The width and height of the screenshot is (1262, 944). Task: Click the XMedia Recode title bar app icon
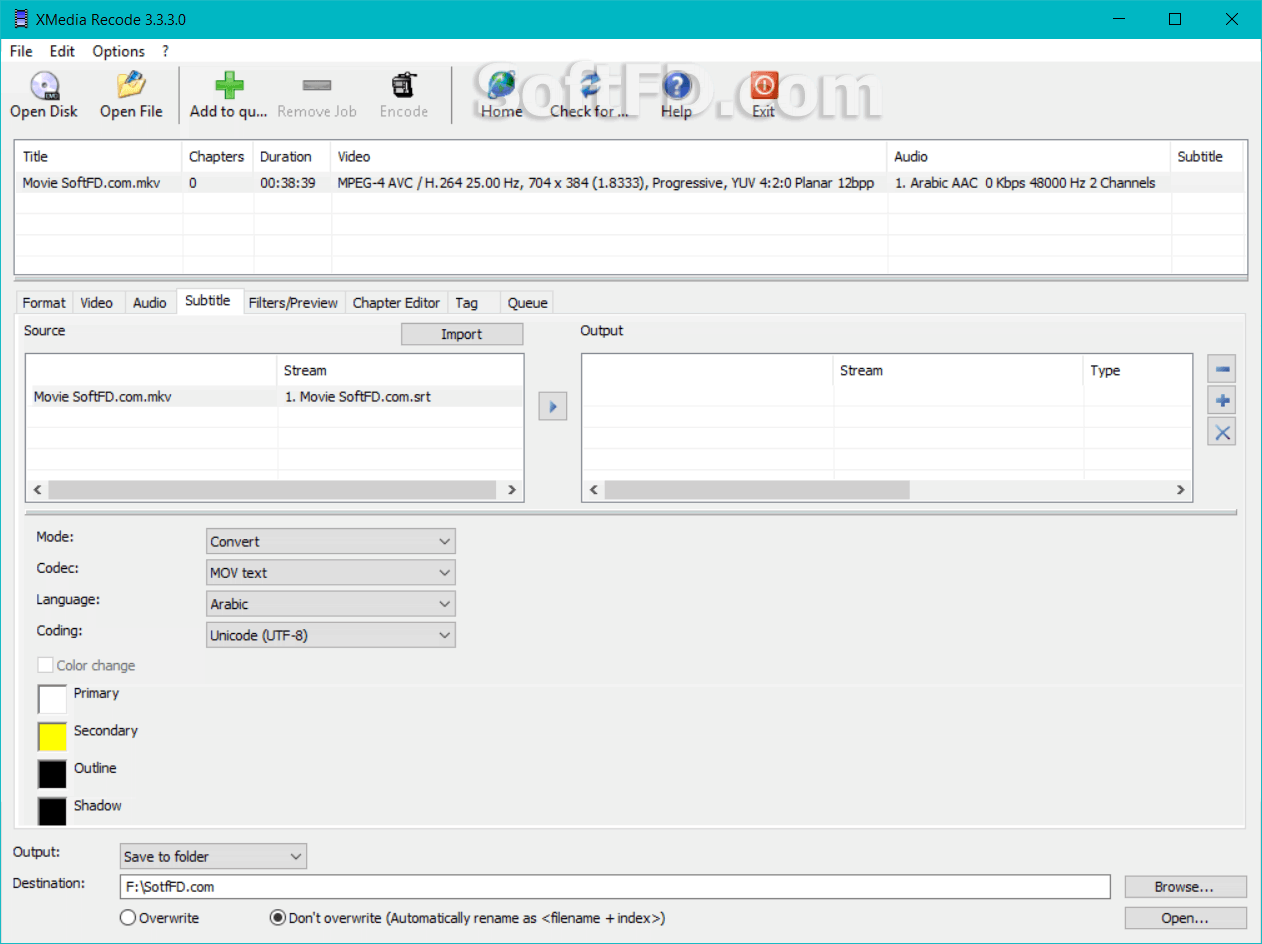coord(20,19)
